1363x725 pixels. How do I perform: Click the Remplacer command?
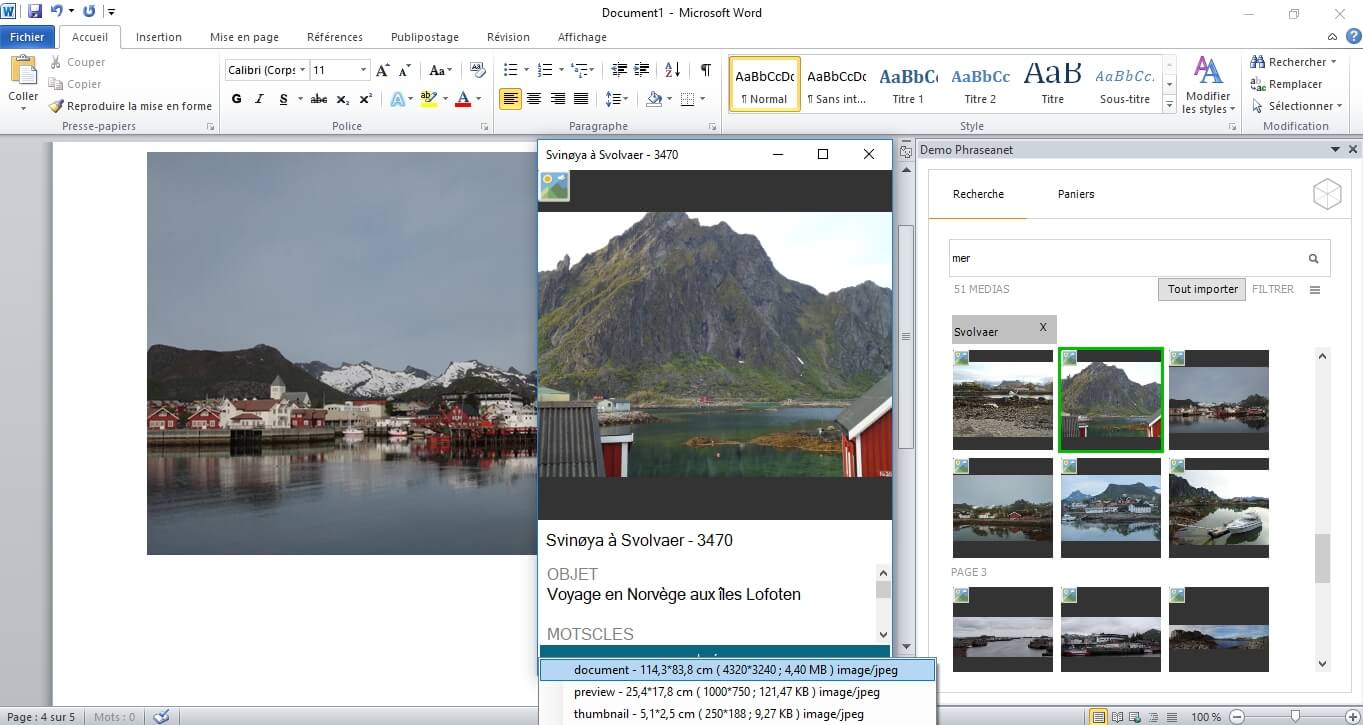tap(1287, 84)
